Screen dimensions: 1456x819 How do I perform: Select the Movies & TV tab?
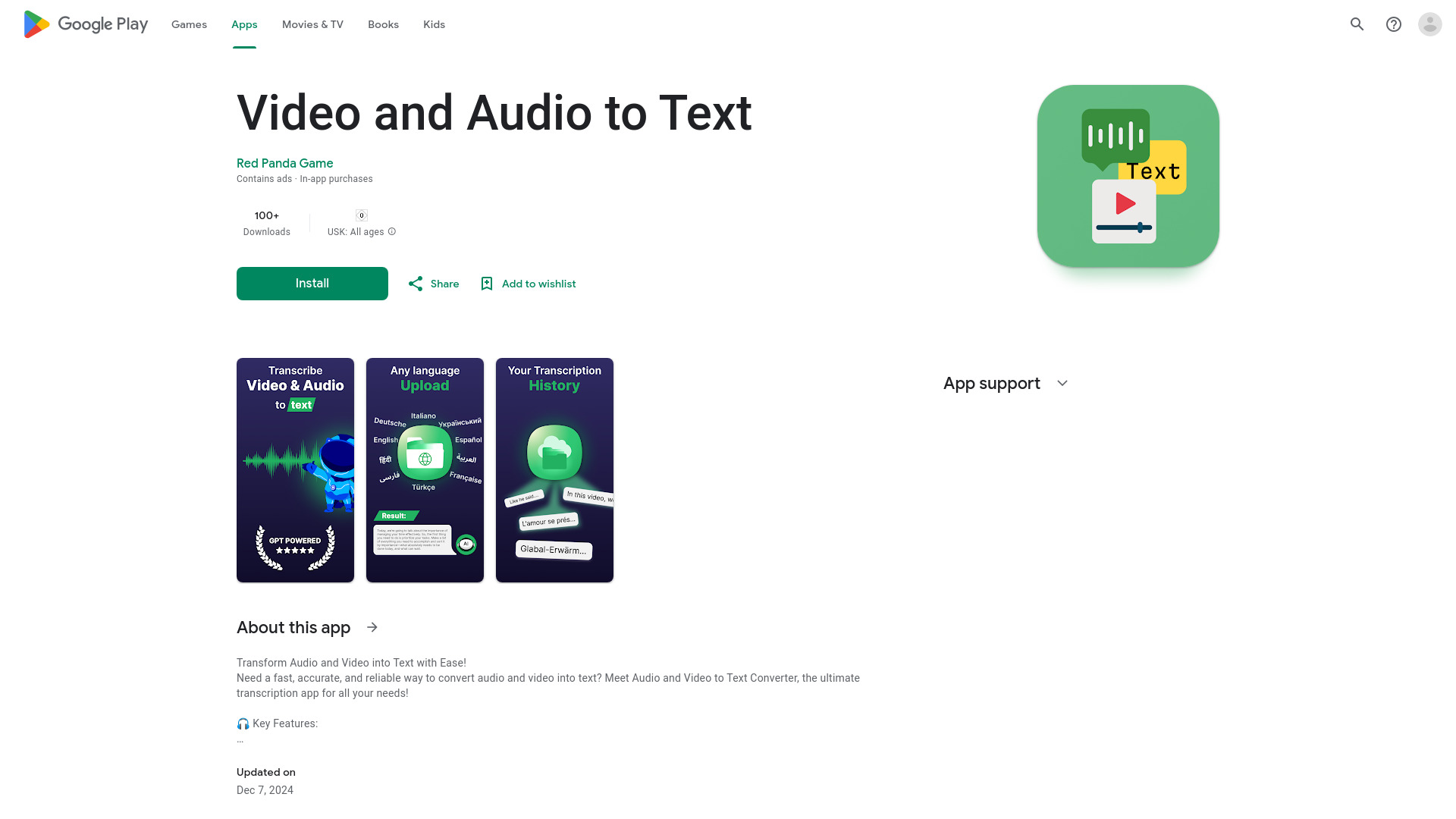[312, 24]
